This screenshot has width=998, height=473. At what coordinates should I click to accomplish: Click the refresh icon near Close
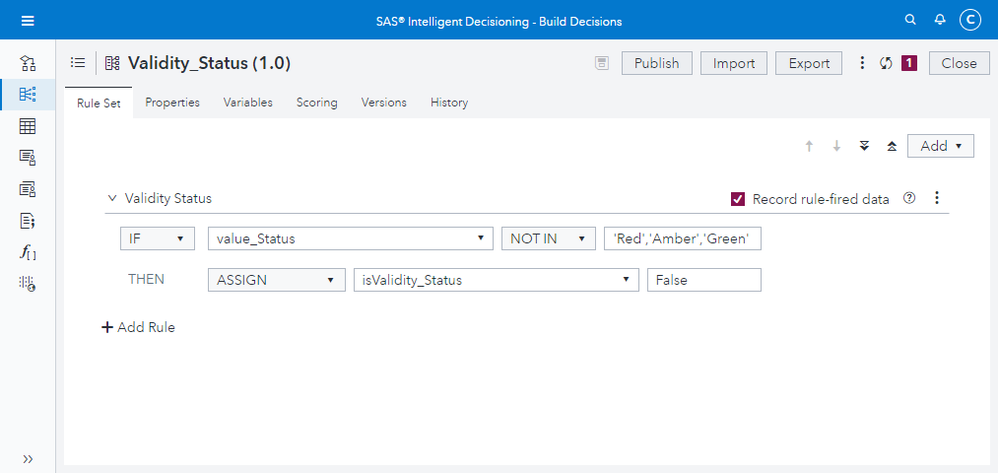pyautogui.click(x=885, y=63)
